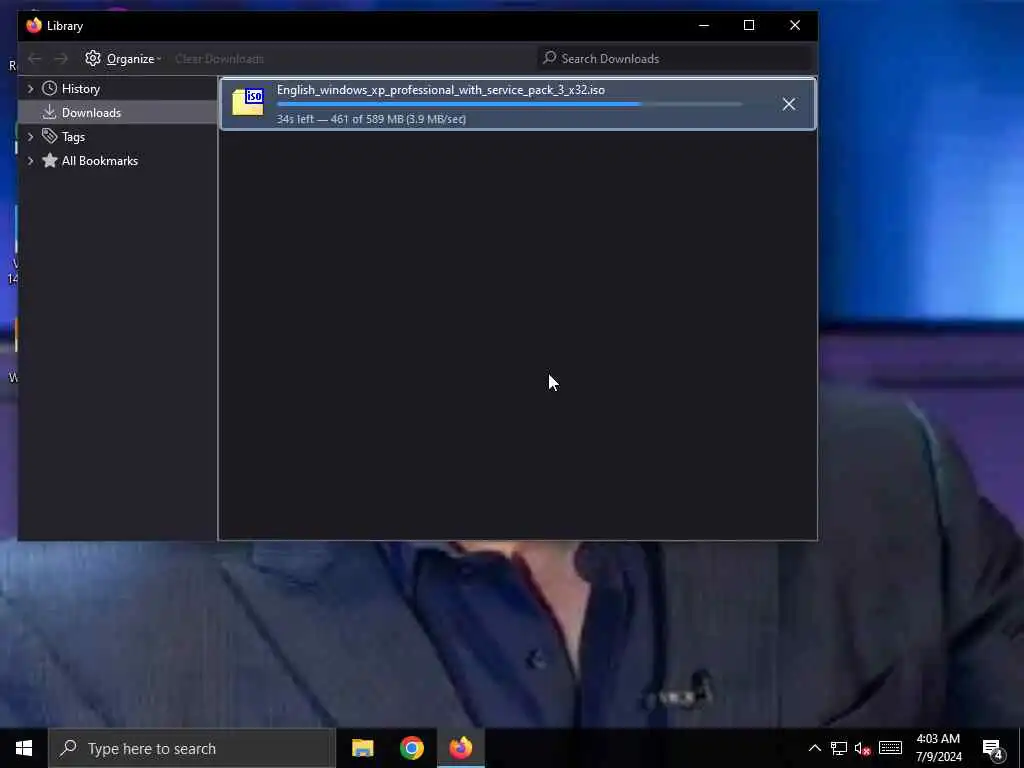Click the '34s left — 461 of 589 MB' status

click(x=372, y=119)
